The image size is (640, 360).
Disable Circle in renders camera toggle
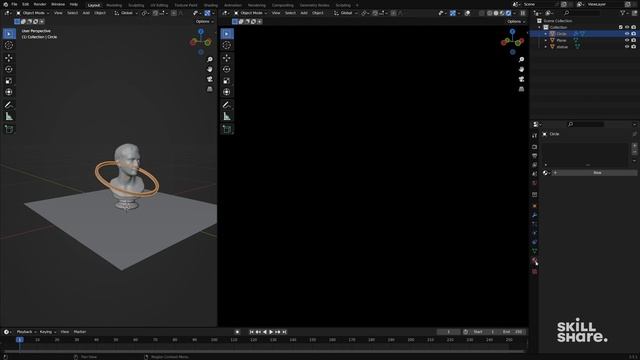click(633, 34)
